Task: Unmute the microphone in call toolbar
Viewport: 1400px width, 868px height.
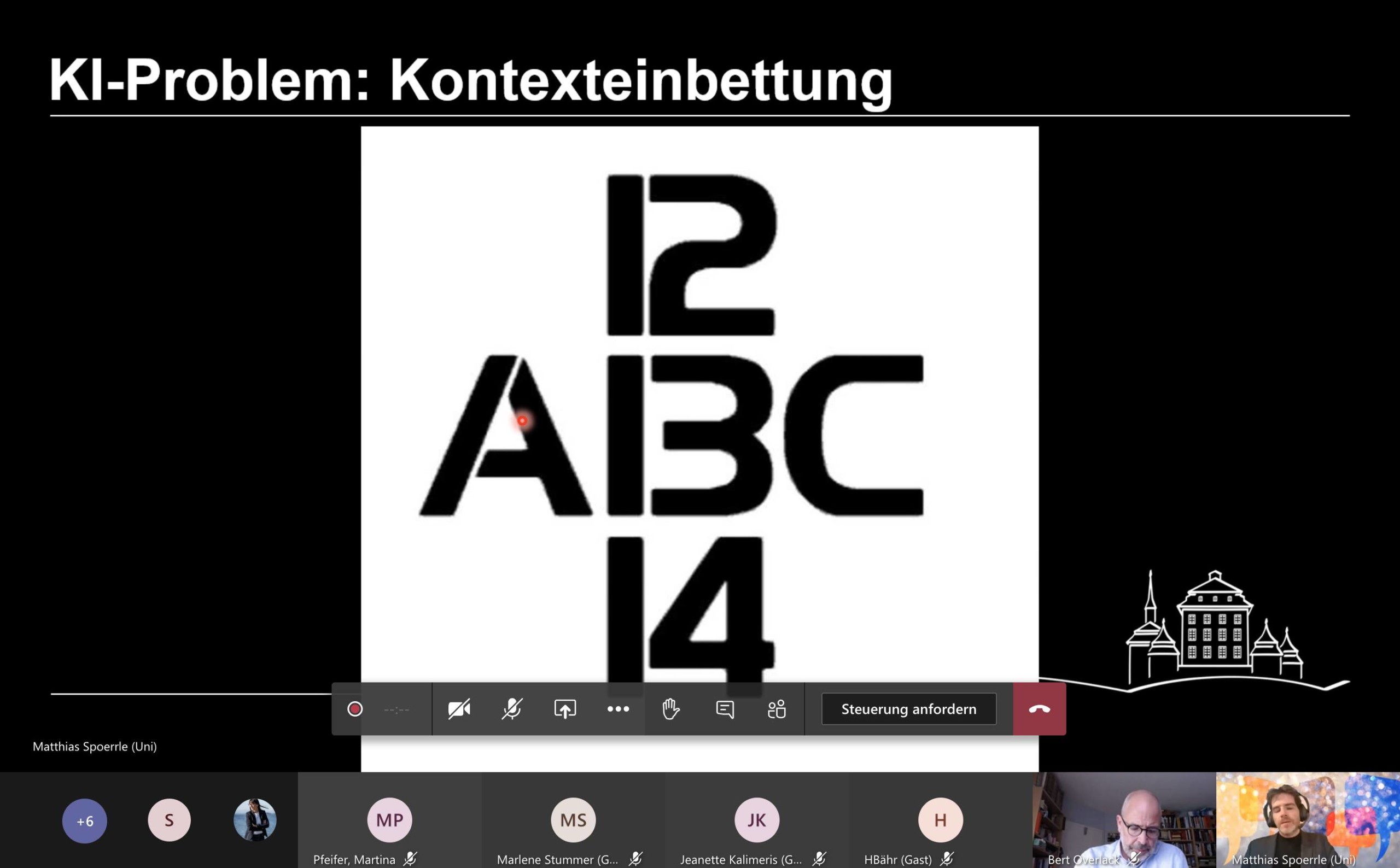Action: pos(512,709)
